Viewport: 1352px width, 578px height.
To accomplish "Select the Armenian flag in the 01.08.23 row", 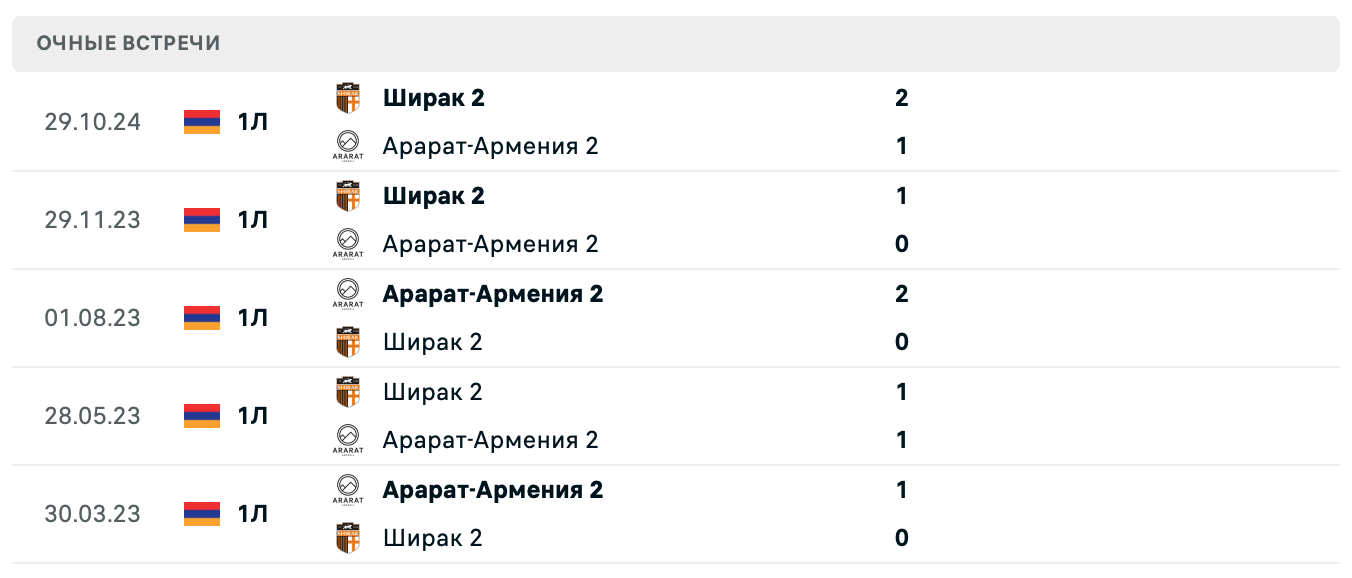I will 201,318.
